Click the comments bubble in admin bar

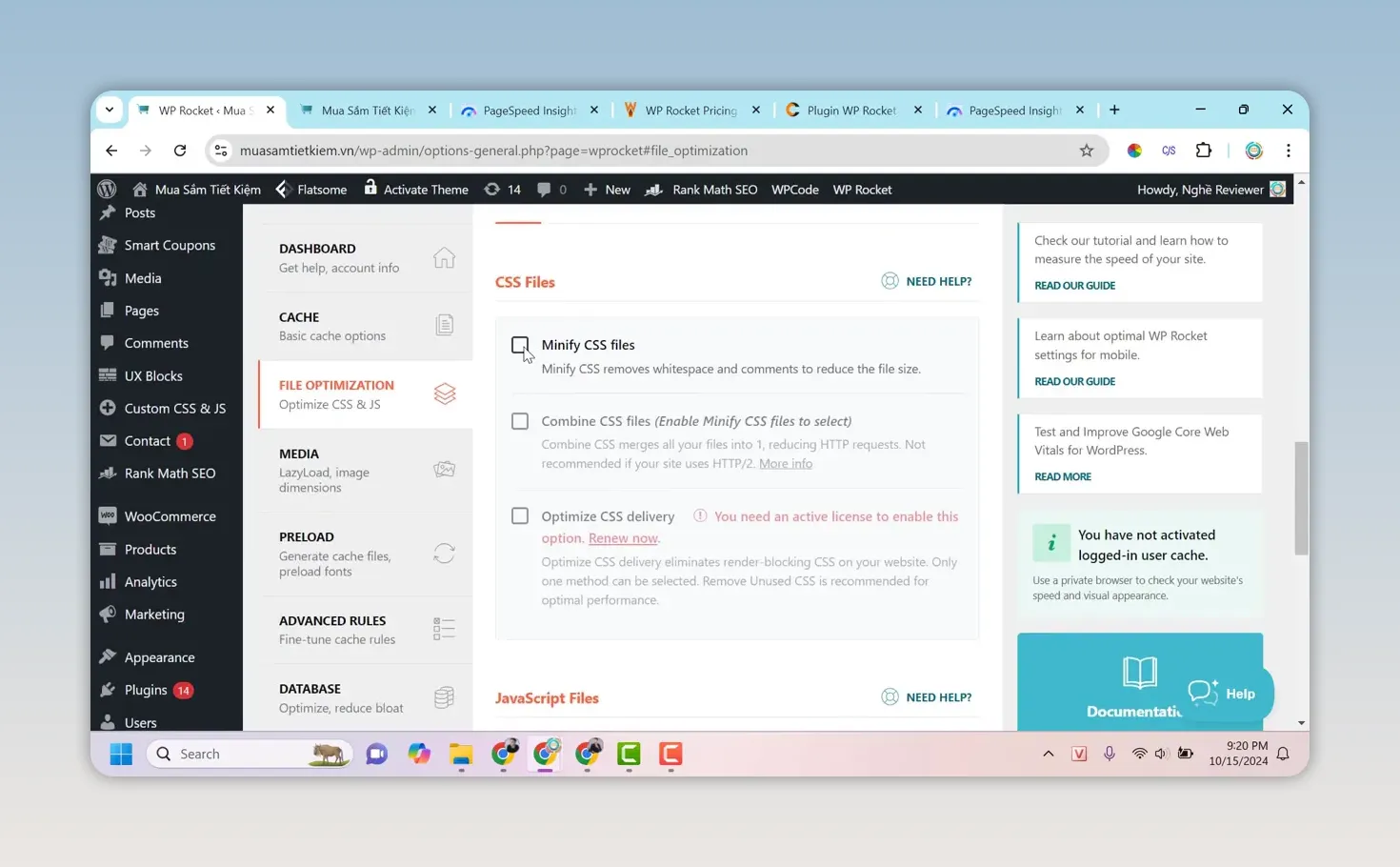[551, 190]
